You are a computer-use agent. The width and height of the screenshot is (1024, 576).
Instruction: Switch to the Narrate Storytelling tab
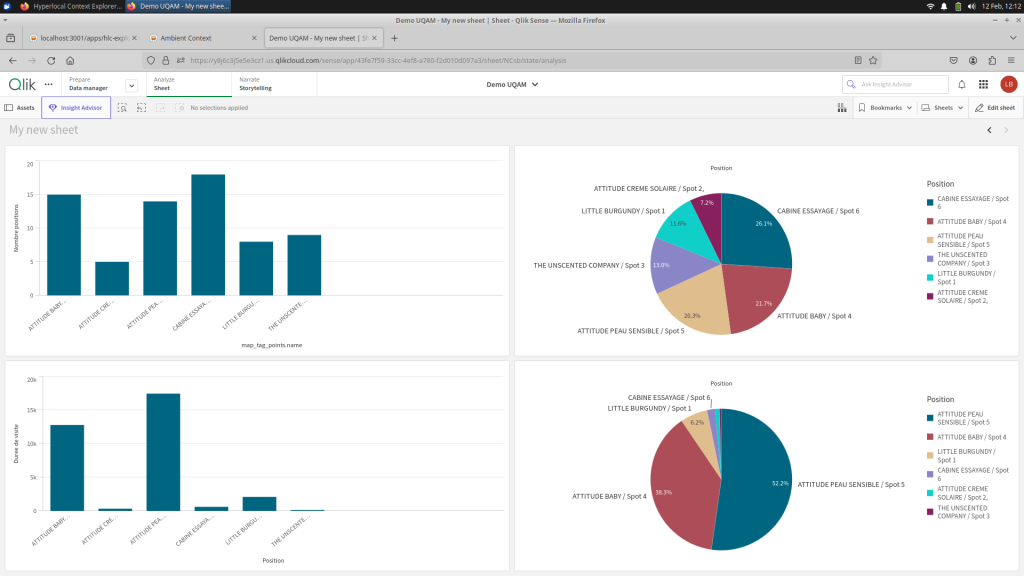click(x=255, y=84)
